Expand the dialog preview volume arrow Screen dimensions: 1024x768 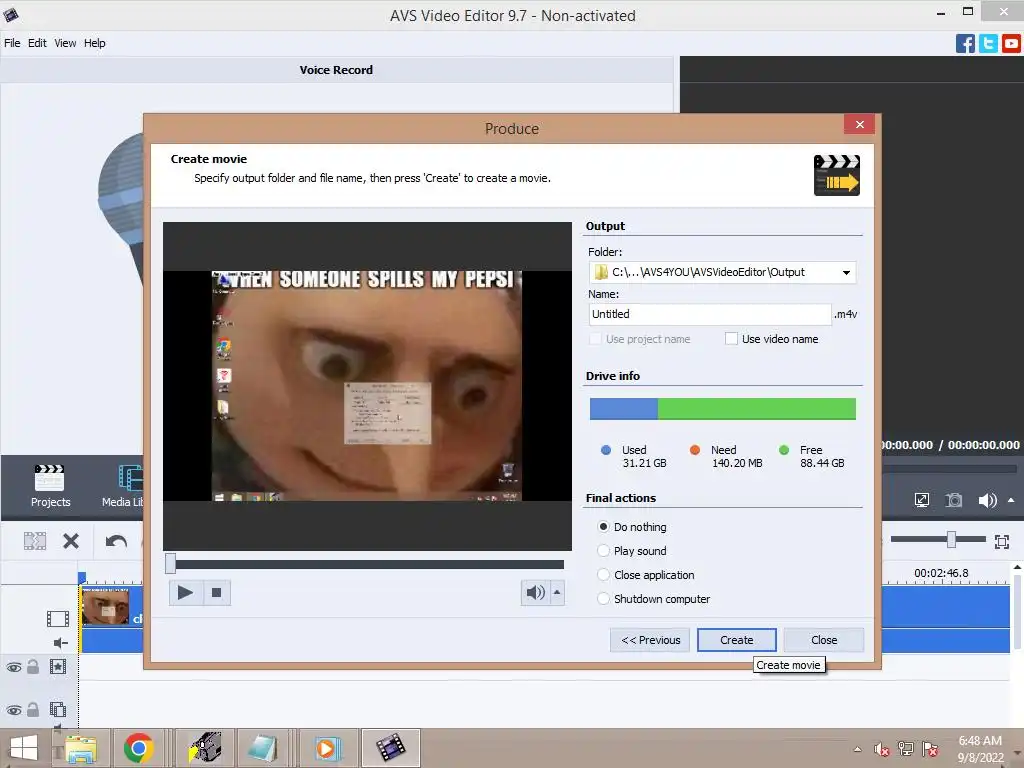click(x=557, y=593)
